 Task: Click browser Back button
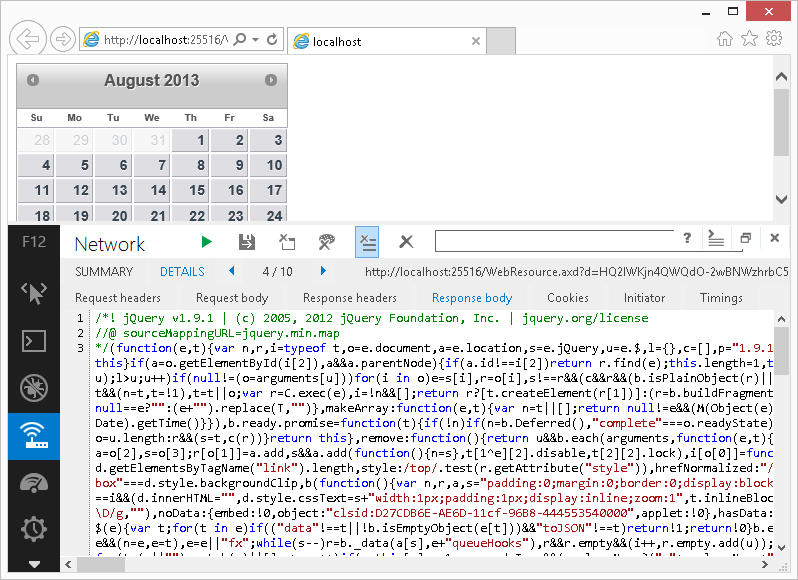tap(28, 39)
